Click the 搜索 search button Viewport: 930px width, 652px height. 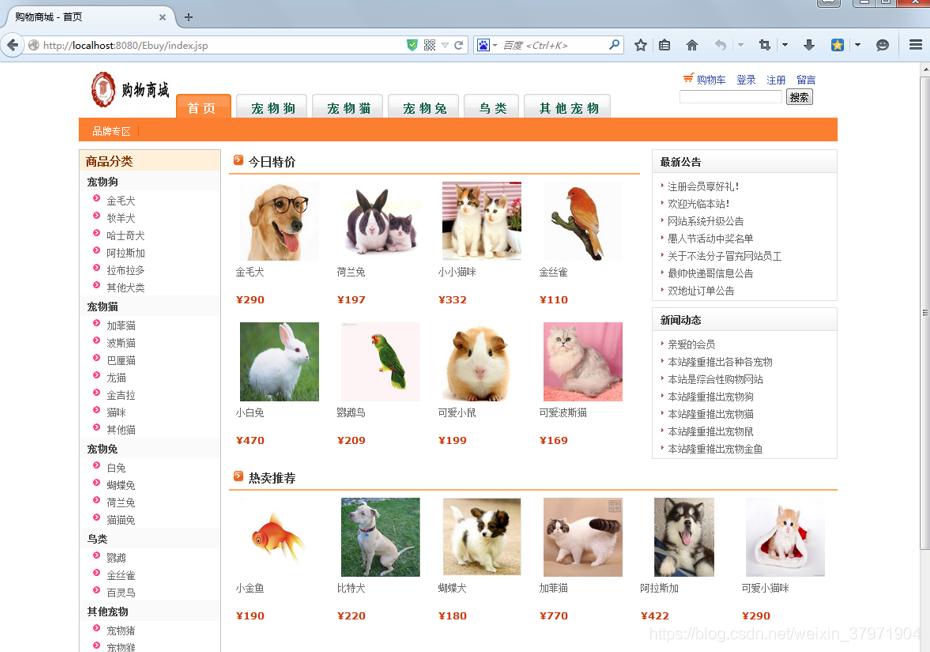coord(799,97)
